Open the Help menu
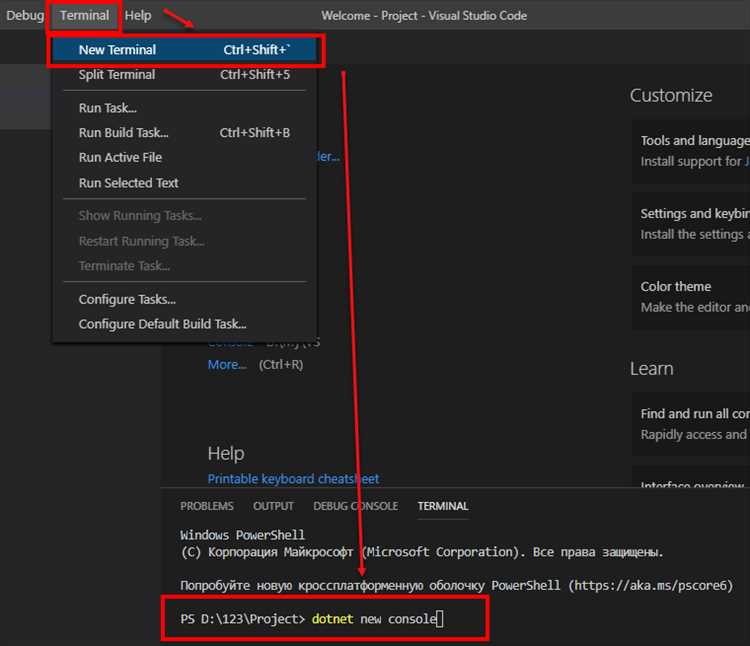 [138, 16]
